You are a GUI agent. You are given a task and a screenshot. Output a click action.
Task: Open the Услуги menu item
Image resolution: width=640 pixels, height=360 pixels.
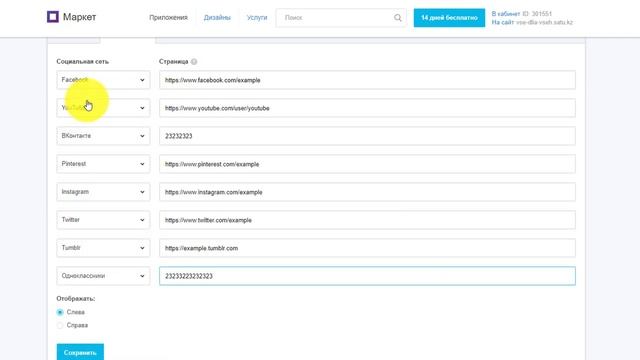[x=257, y=18]
